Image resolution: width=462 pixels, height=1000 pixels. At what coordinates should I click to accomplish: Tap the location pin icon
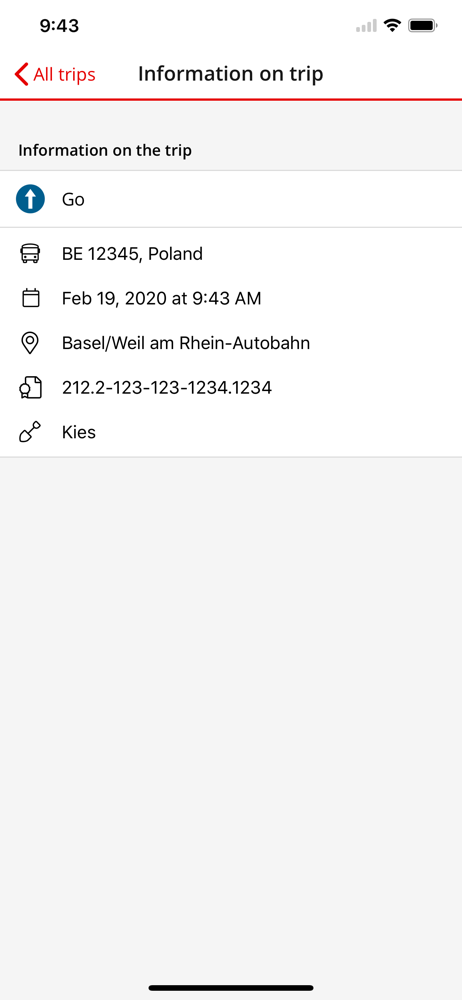coord(31,343)
